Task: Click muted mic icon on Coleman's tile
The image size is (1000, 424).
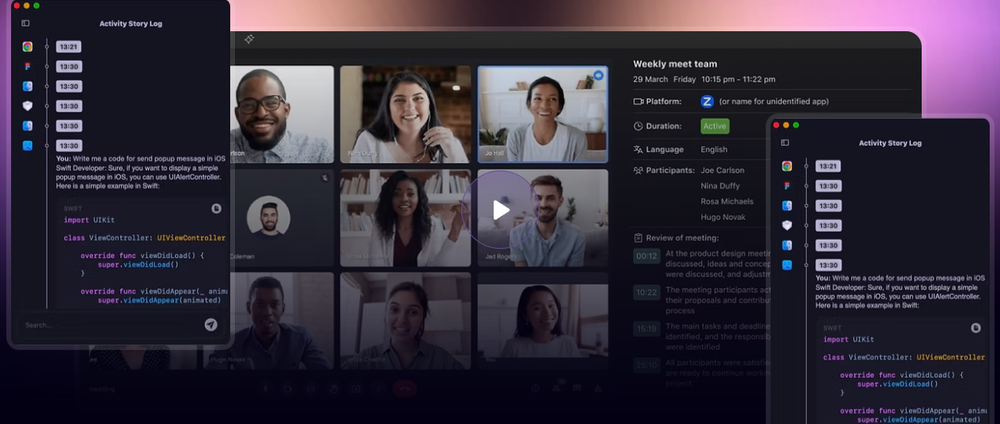Action: click(x=325, y=178)
